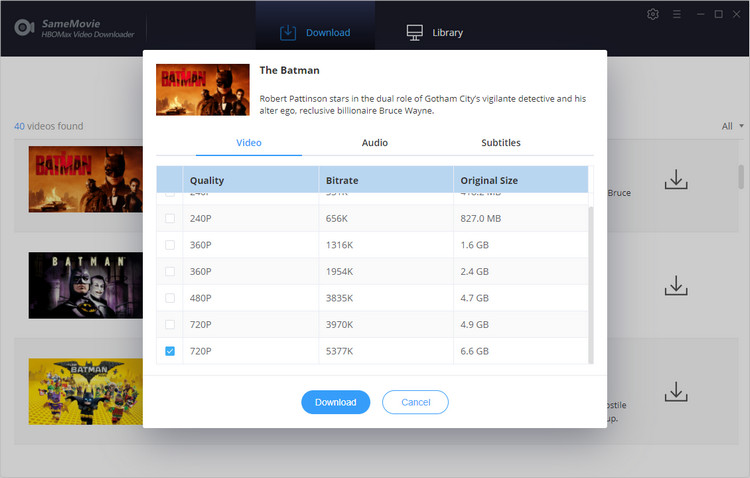Click the Bitrate column header
750x478 pixels.
pyautogui.click(x=386, y=180)
